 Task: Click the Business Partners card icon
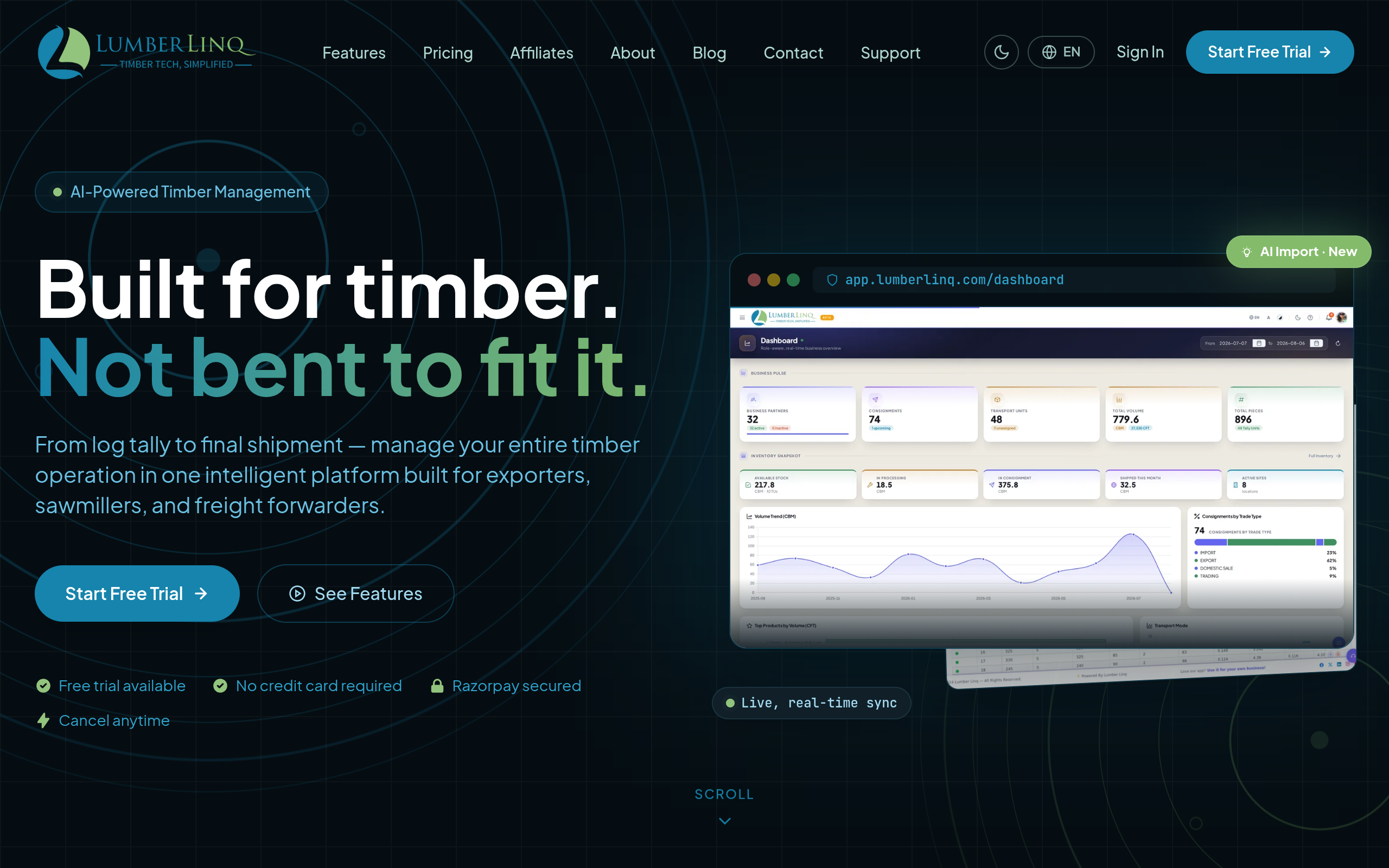753,399
